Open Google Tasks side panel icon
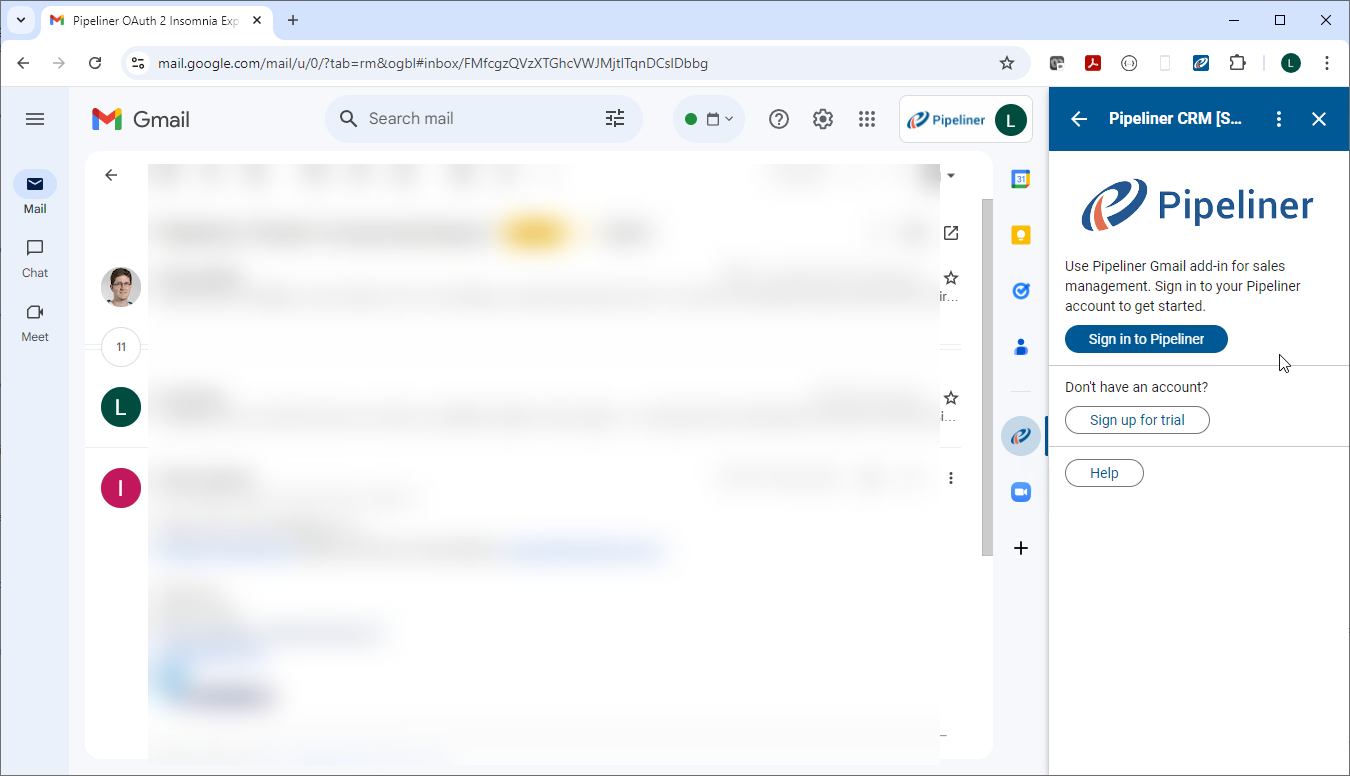Screen dimensions: 1350x776 tap(1020, 291)
